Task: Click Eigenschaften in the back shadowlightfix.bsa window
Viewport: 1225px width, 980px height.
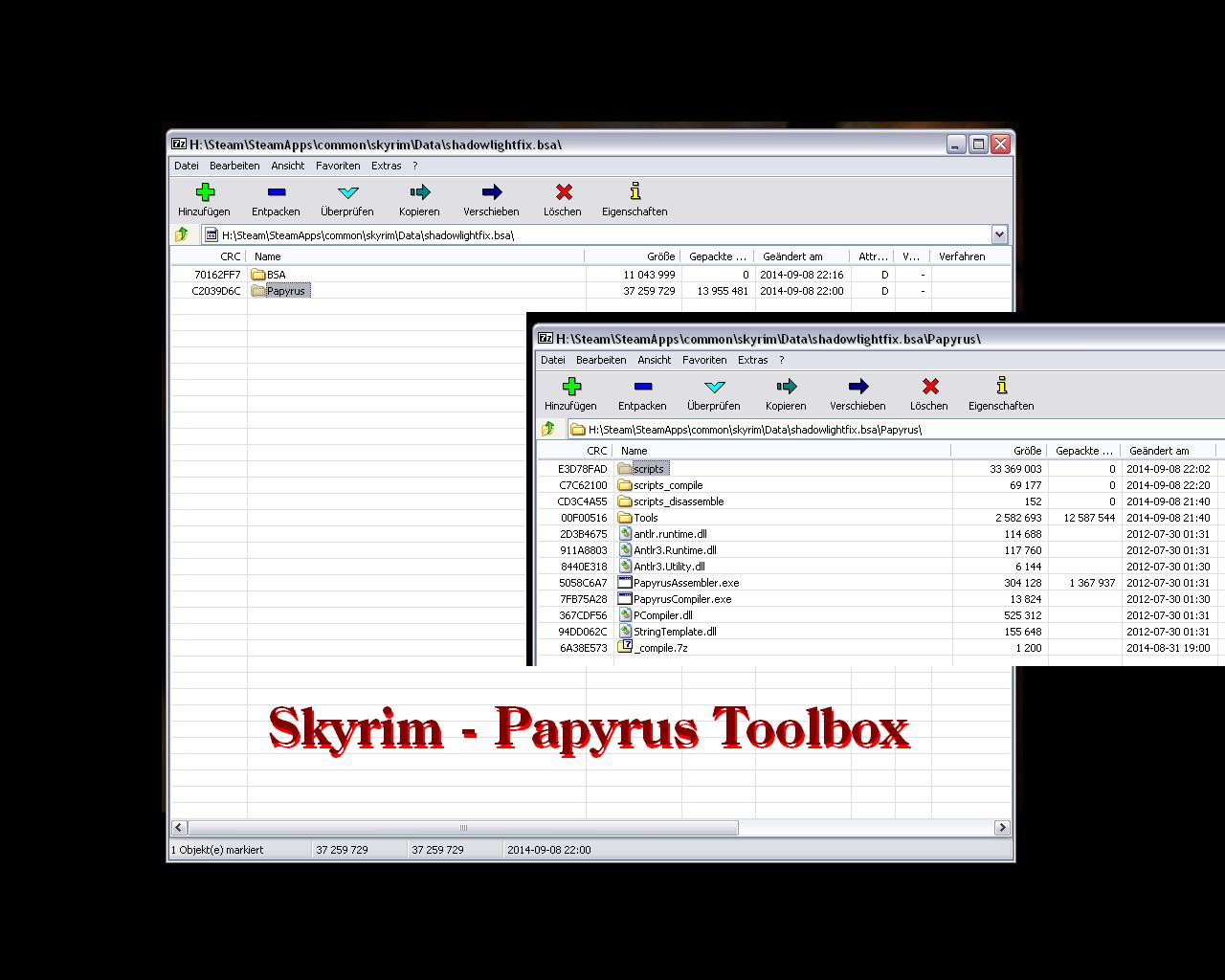Action: tap(635, 200)
